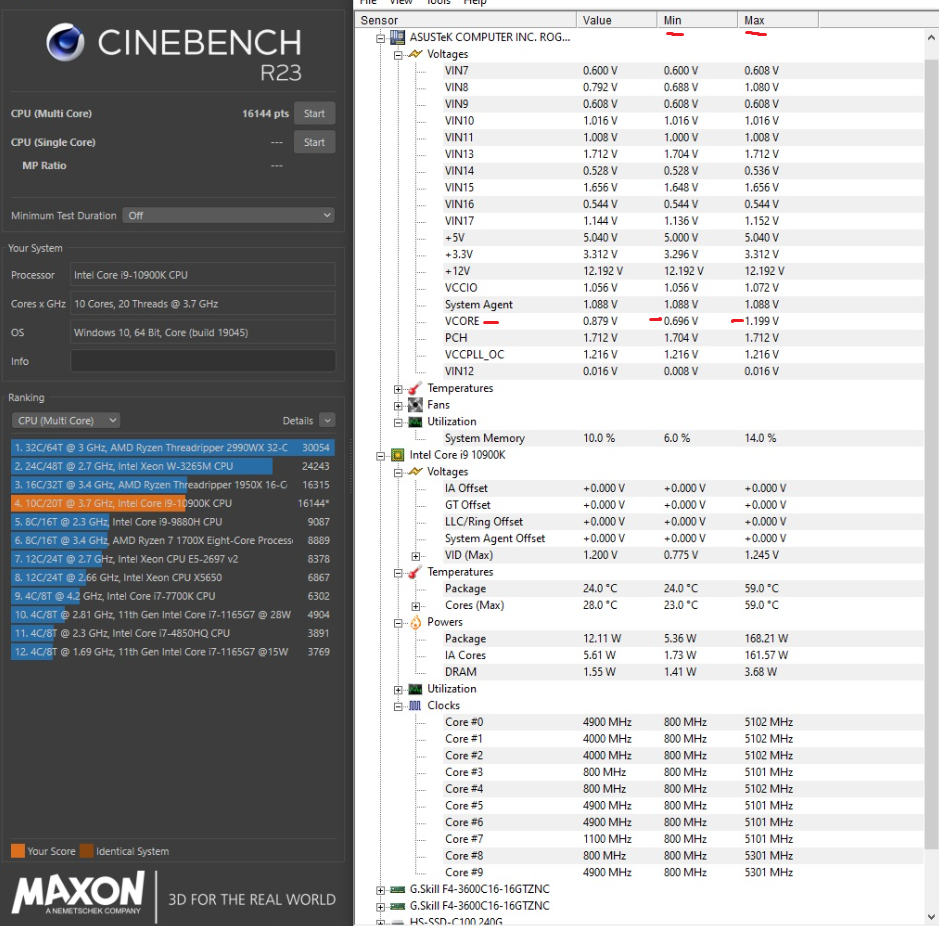Start the CPU Multi Core test
Viewport: 939px width, 926px height.
click(314, 114)
